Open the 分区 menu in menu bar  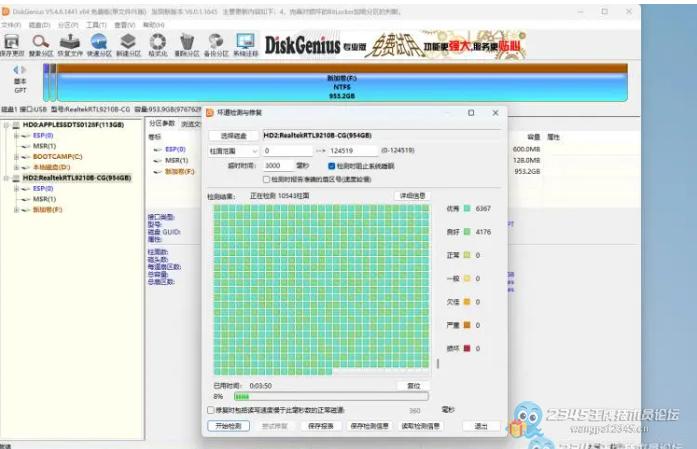click(66, 24)
